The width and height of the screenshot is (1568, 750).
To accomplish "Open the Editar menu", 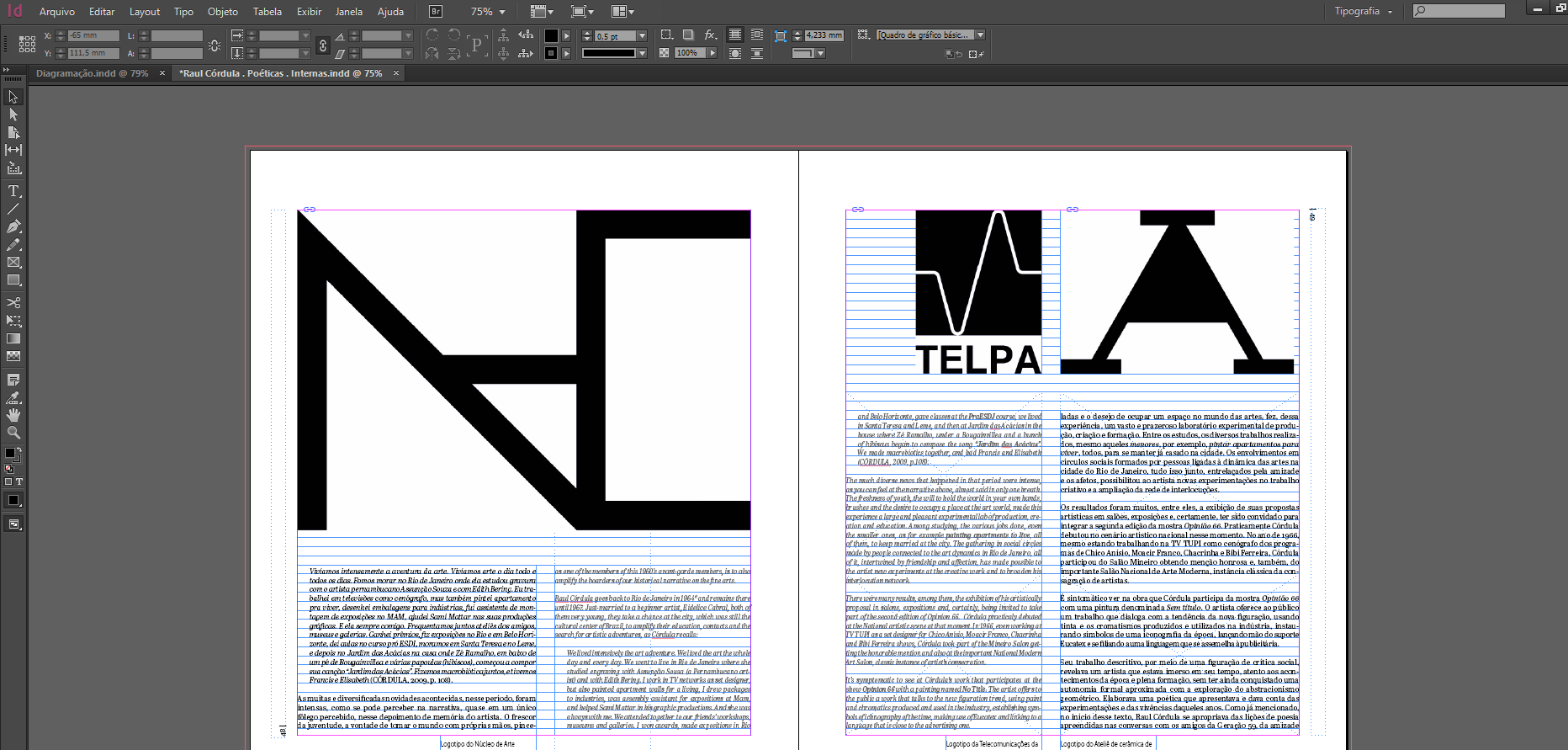I will tap(102, 12).
